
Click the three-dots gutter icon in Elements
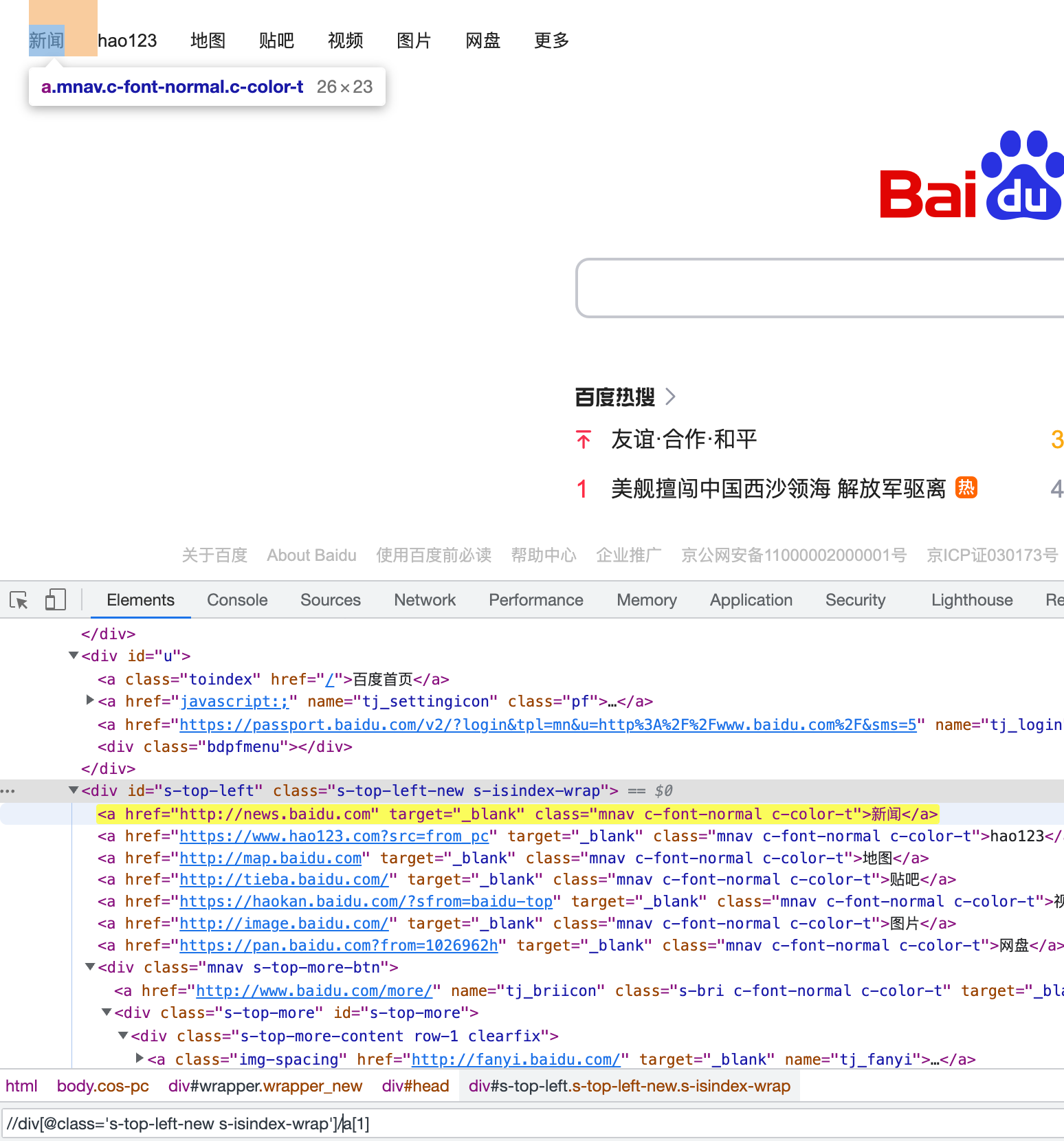[8, 791]
